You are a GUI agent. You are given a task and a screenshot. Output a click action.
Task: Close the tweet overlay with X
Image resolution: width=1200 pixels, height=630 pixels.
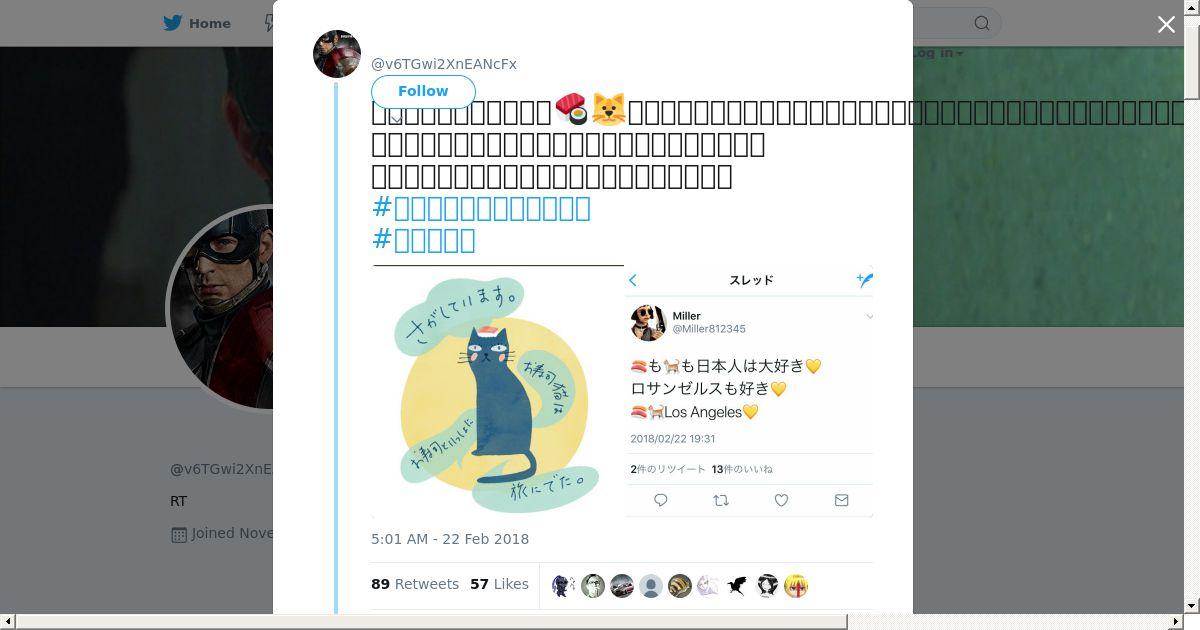coord(1166,25)
